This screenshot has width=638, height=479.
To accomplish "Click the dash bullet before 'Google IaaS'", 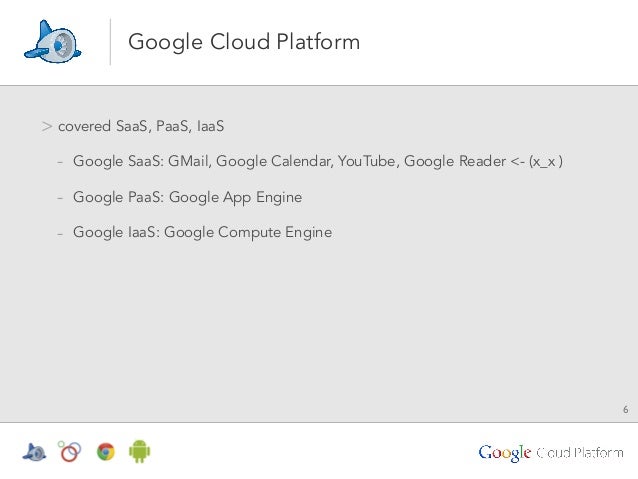I will point(60,233).
